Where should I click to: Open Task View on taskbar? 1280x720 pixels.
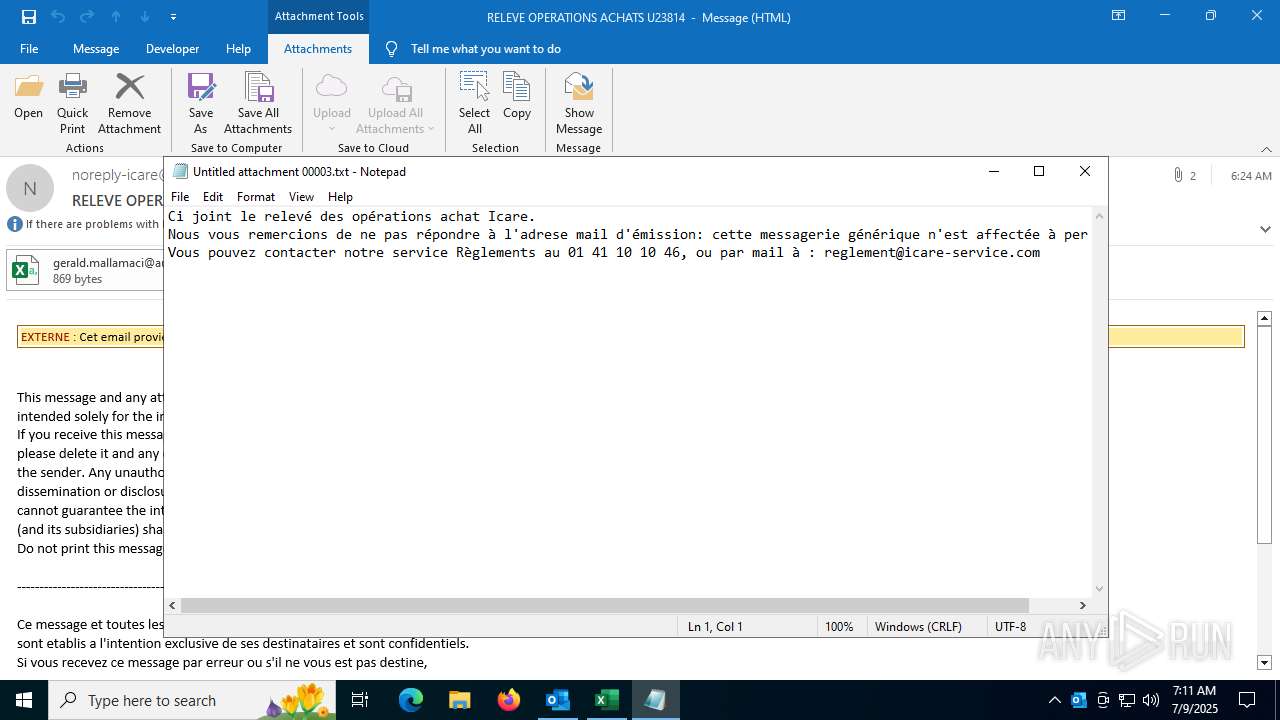360,700
